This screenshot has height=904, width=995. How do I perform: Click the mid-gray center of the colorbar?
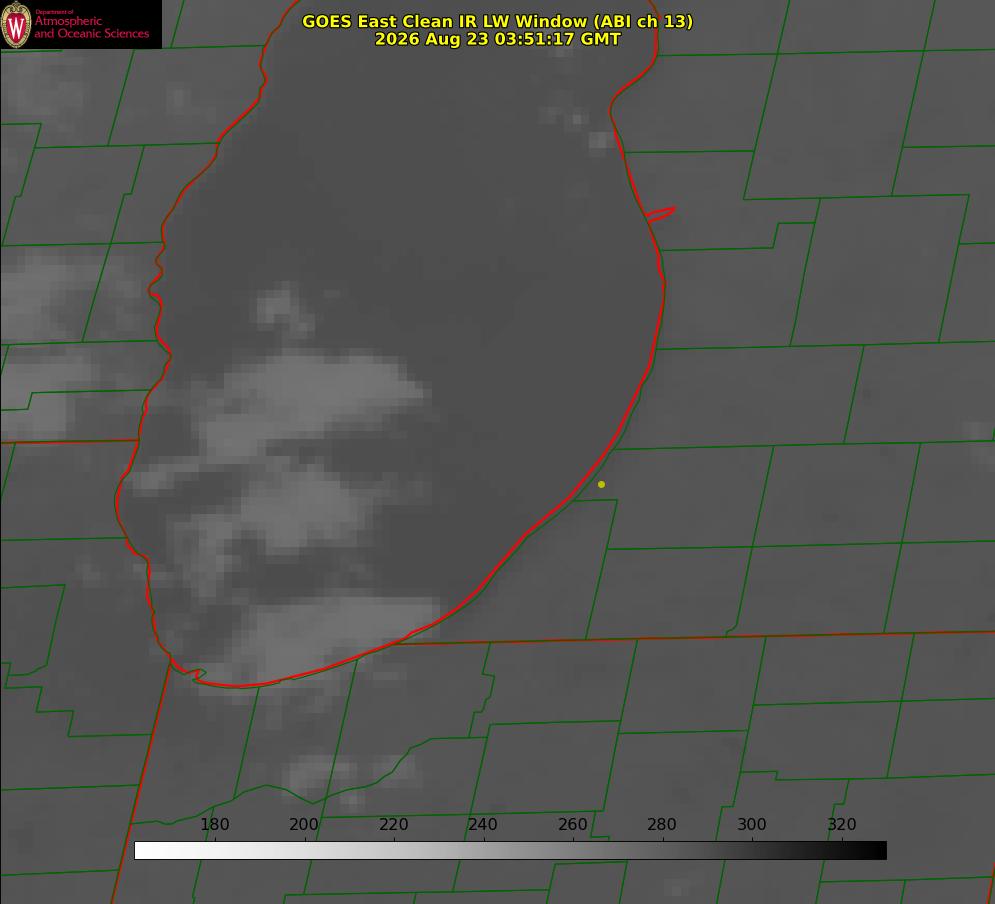510,850
